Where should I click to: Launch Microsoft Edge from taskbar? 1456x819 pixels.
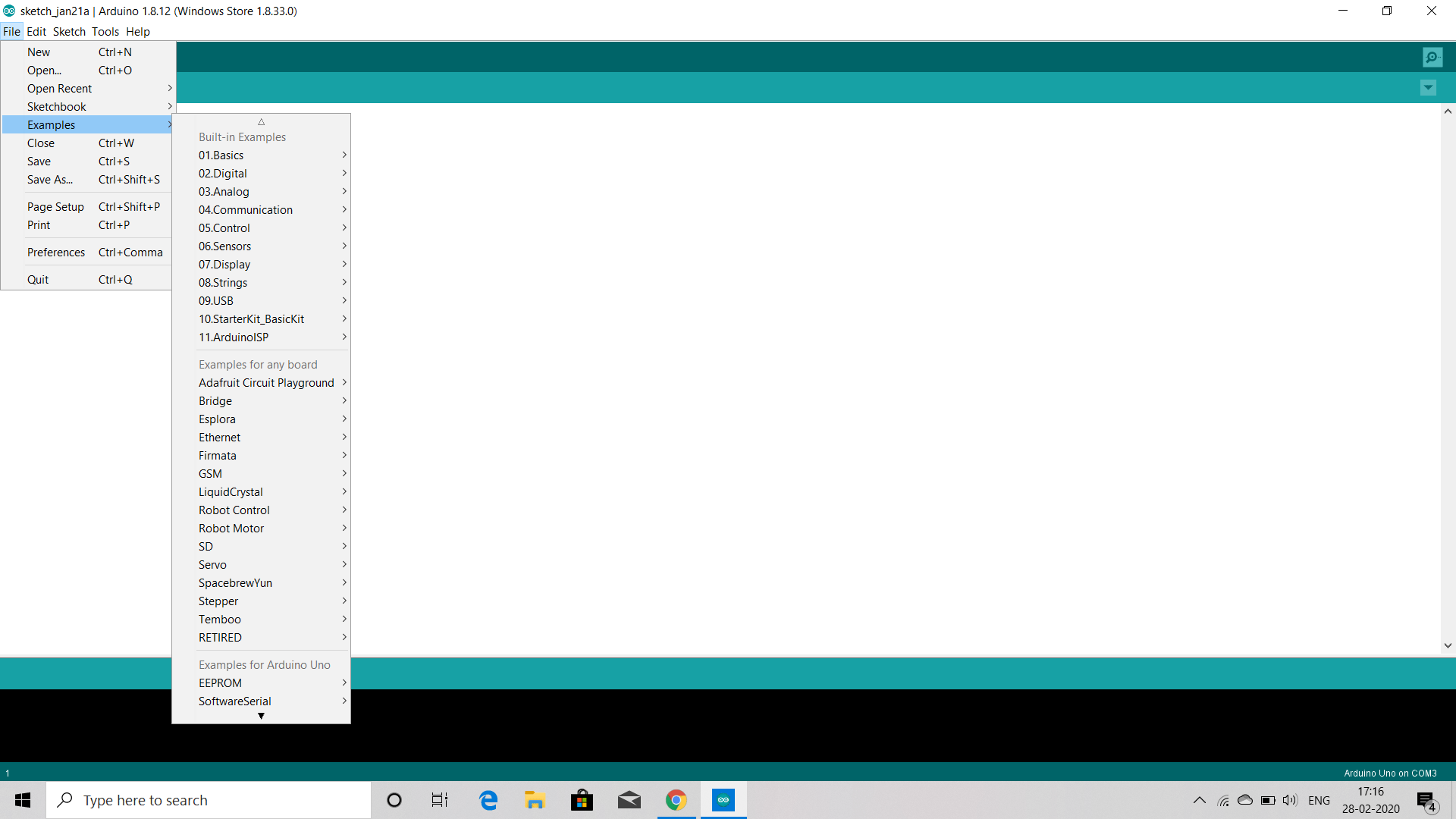pos(488,800)
